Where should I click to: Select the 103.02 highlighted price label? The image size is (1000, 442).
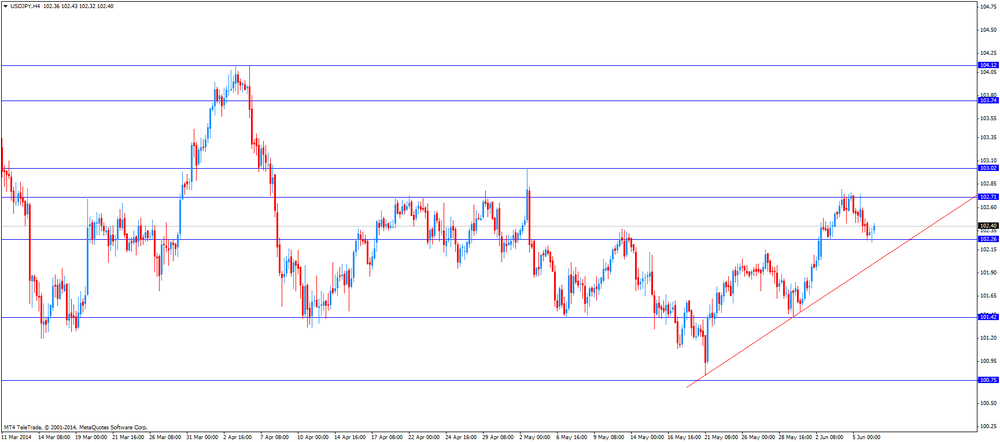coord(987,168)
